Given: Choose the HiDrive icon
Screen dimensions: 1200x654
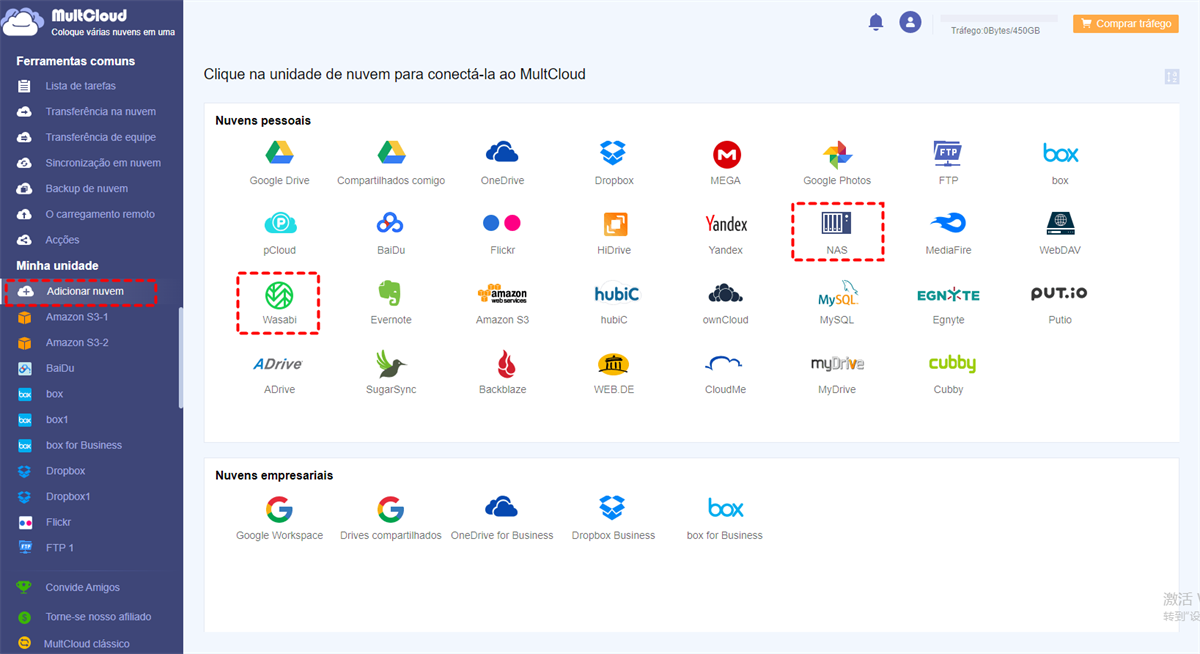Looking at the screenshot, I should pyautogui.click(x=614, y=223).
